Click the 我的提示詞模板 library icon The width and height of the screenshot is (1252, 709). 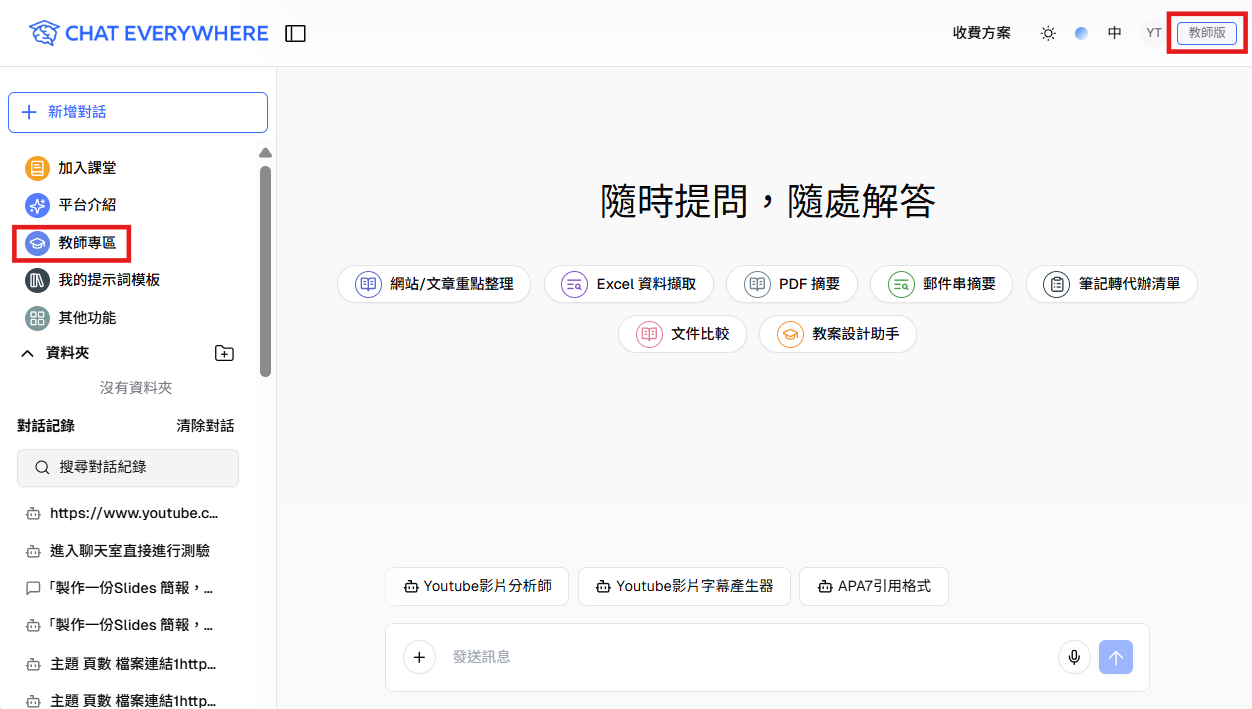37,280
